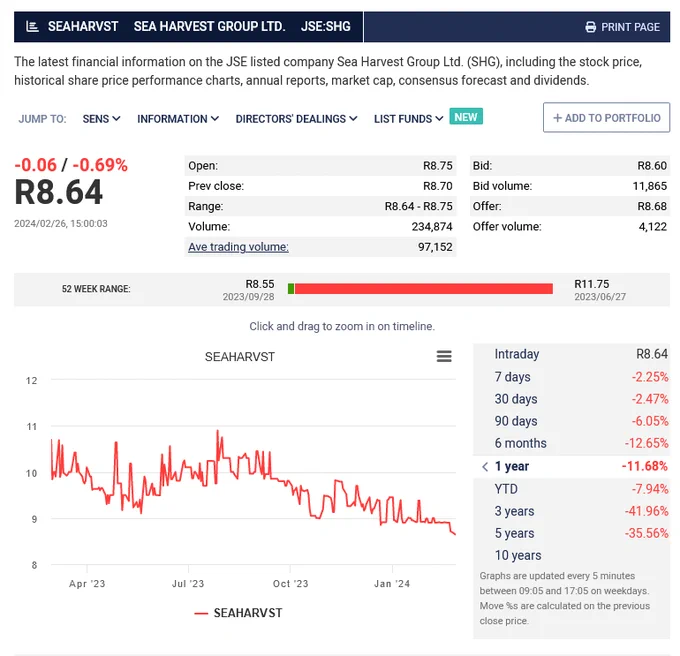Click the 2023/09/28 low date
The width and height of the screenshot is (680, 656).
pyautogui.click(x=248, y=297)
